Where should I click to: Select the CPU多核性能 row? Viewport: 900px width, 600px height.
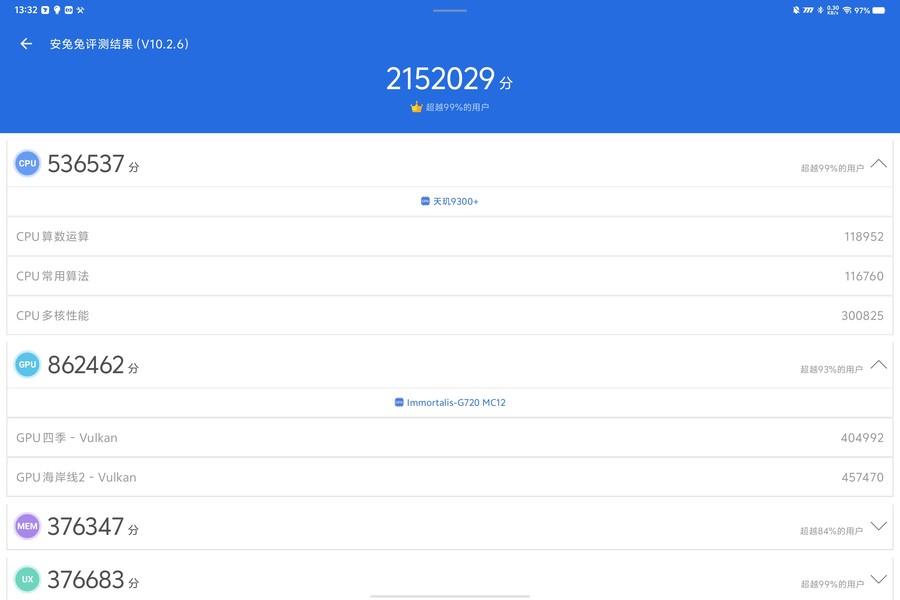450,316
